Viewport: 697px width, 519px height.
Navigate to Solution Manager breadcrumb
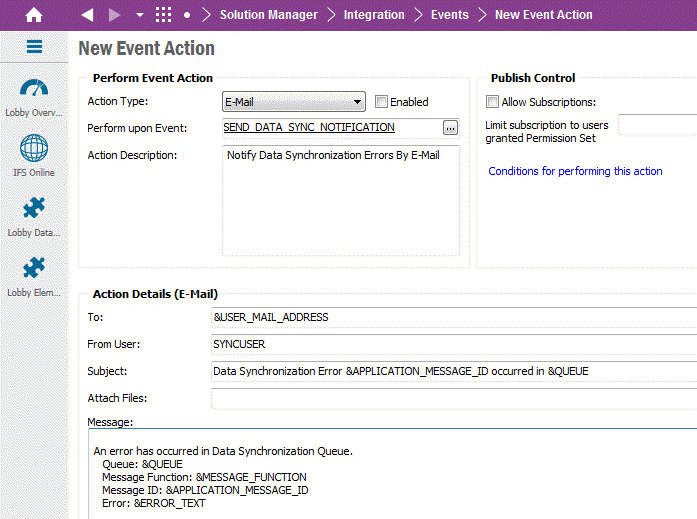click(x=268, y=15)
